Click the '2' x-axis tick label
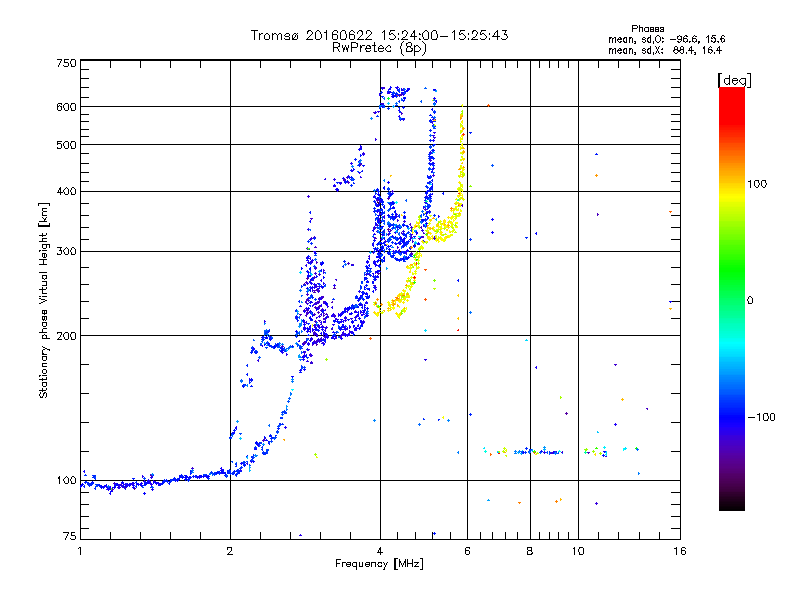The width and height of the screenshot is (800, 600). (x=230, y=551)
